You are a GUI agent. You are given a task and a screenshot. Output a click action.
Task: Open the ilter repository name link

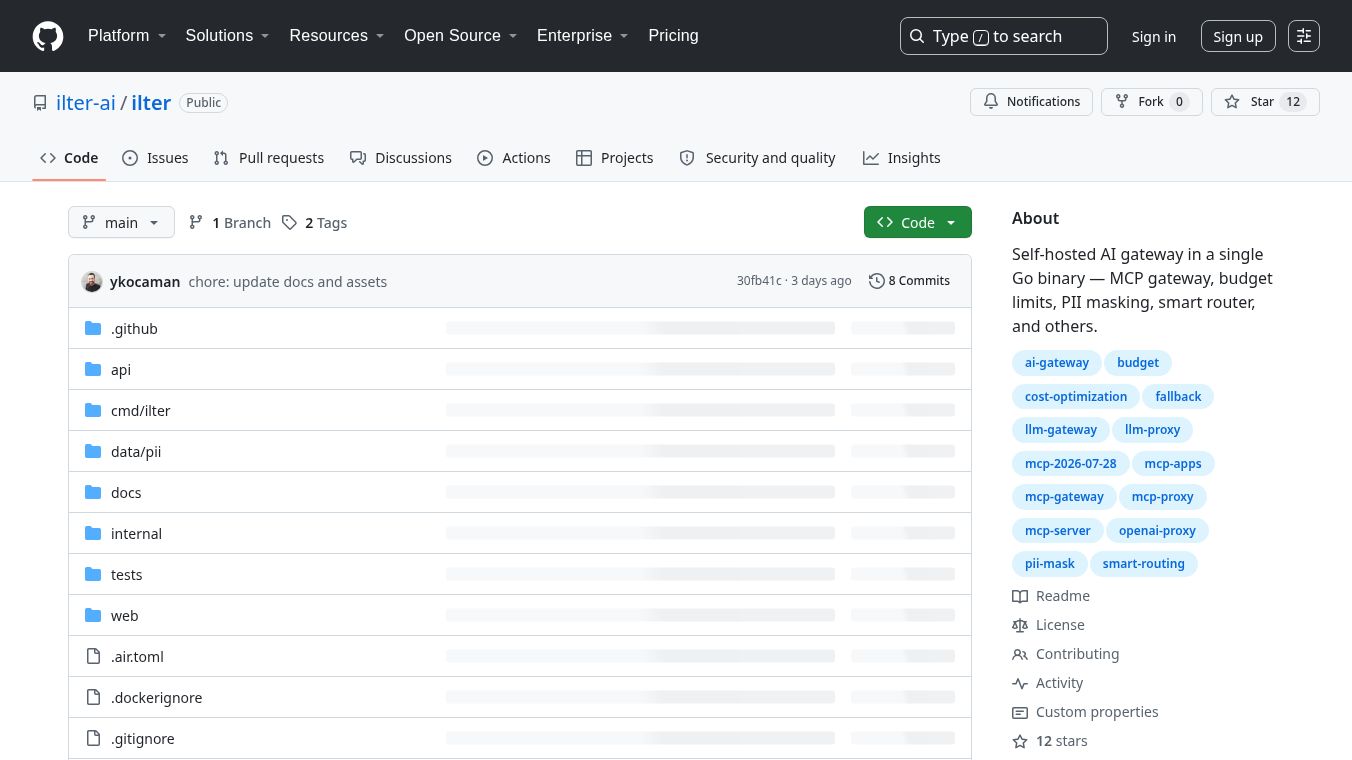[151, 103]
